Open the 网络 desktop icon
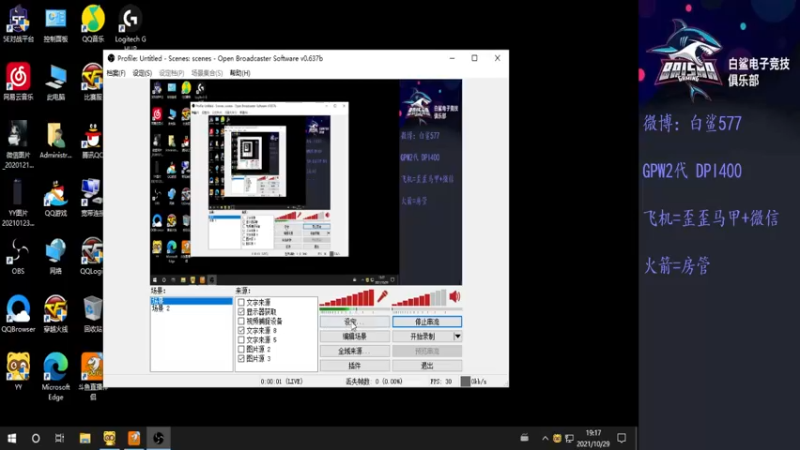This screenshot has height=450, width=800. [56, 257]
